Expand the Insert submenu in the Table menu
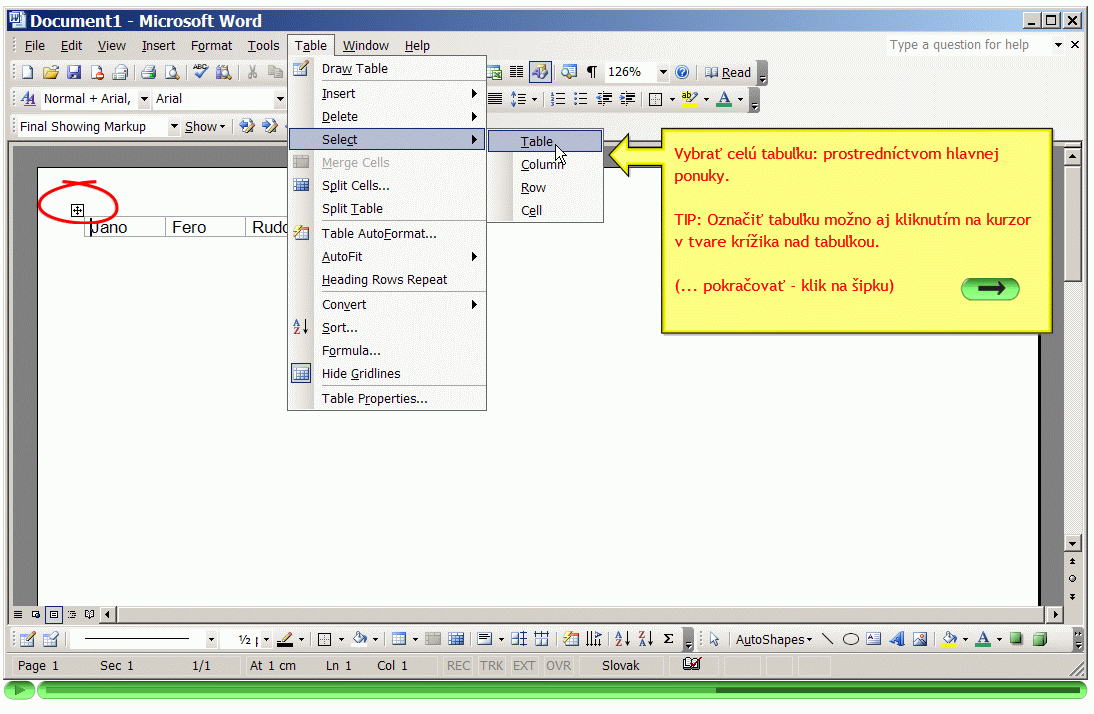The width and height of the screenshot is (1094, 714). tap(387, 94)
